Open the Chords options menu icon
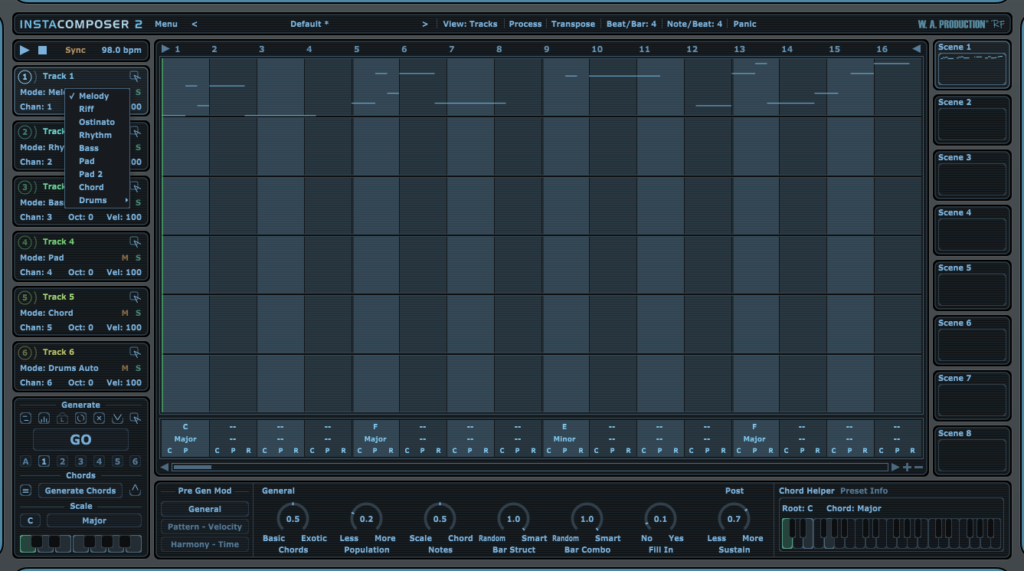The width and height of the screenshot is (1024, 571). click(x=25, y=491)
